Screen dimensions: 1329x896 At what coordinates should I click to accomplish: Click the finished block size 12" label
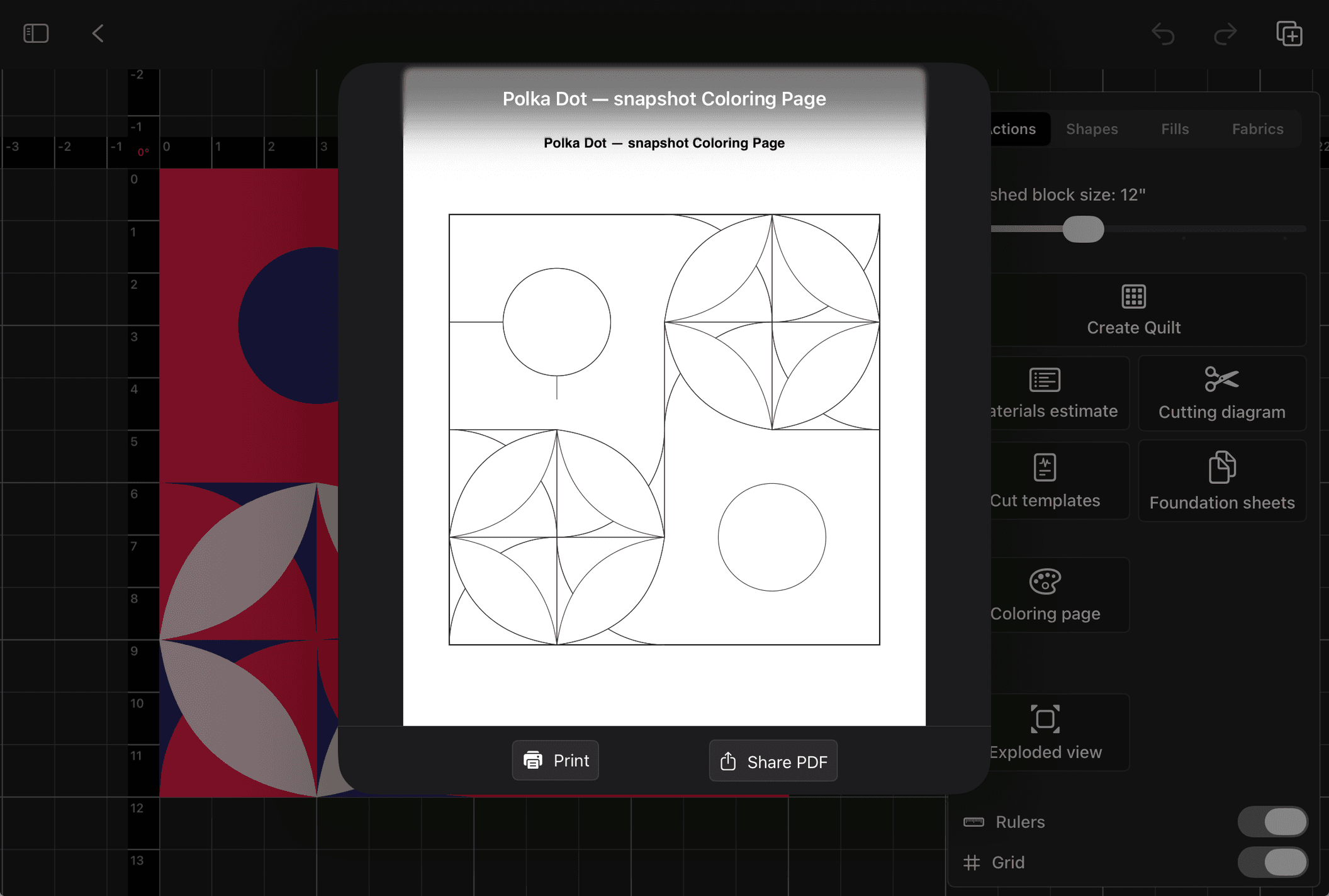(x=1068, y=195)
